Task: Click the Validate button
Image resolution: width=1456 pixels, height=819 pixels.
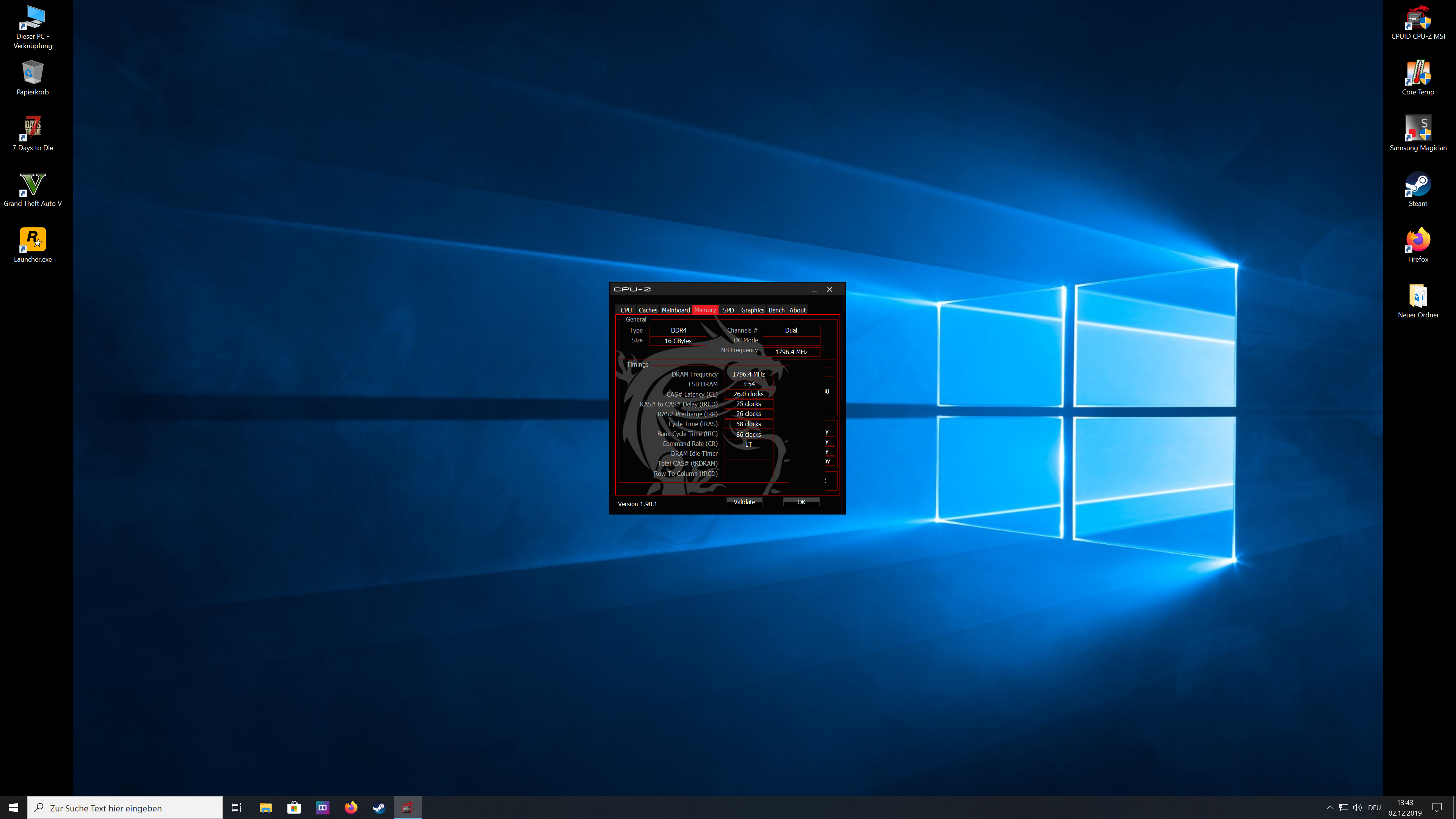Action: (744, 502)
